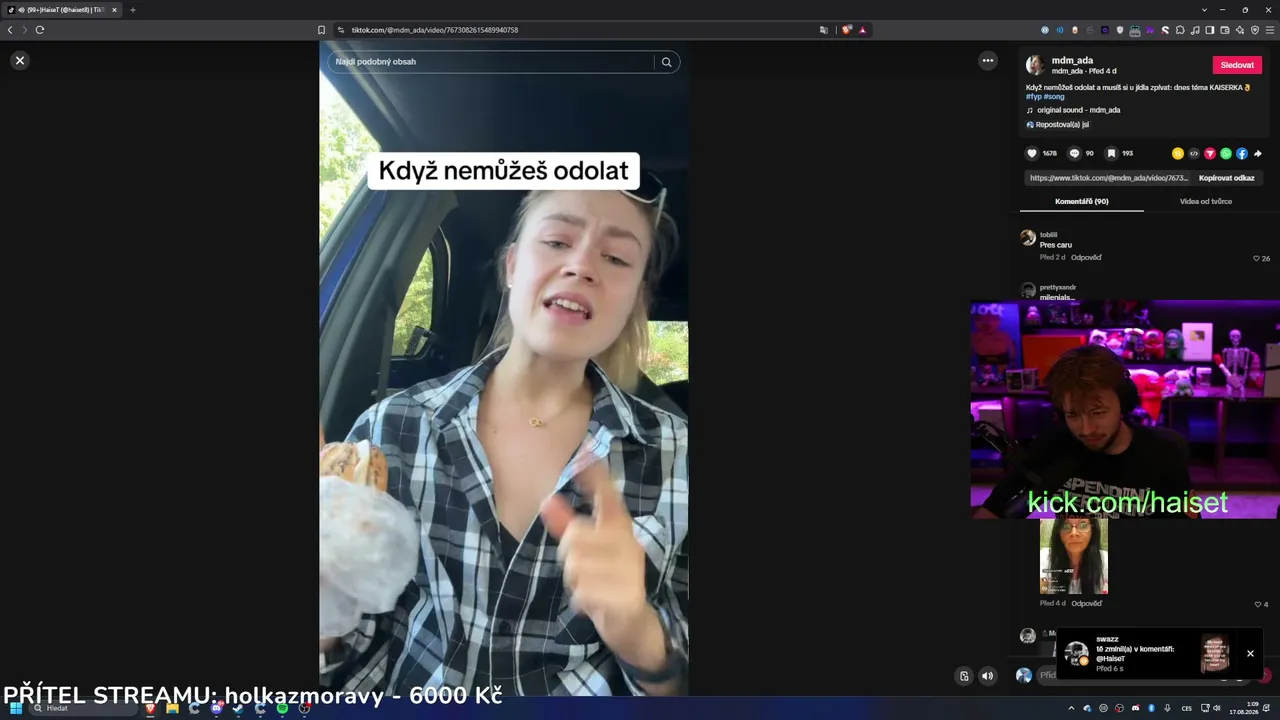1280x720 pixels.
Task: Like tobiiii's comment 'Pres caru'
Action: pos(1257,258)
